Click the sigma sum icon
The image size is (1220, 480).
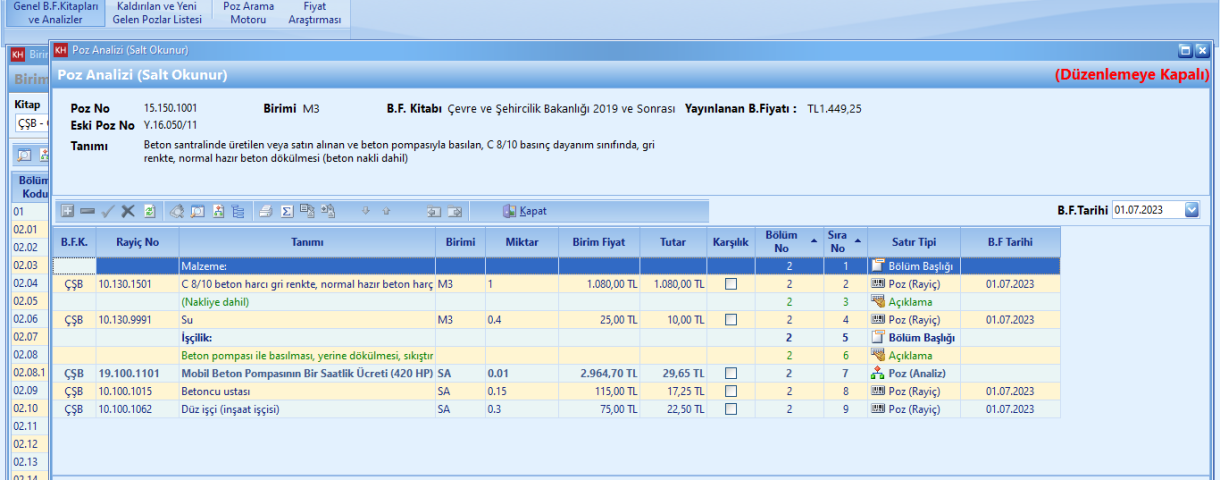tap(286, 211)
